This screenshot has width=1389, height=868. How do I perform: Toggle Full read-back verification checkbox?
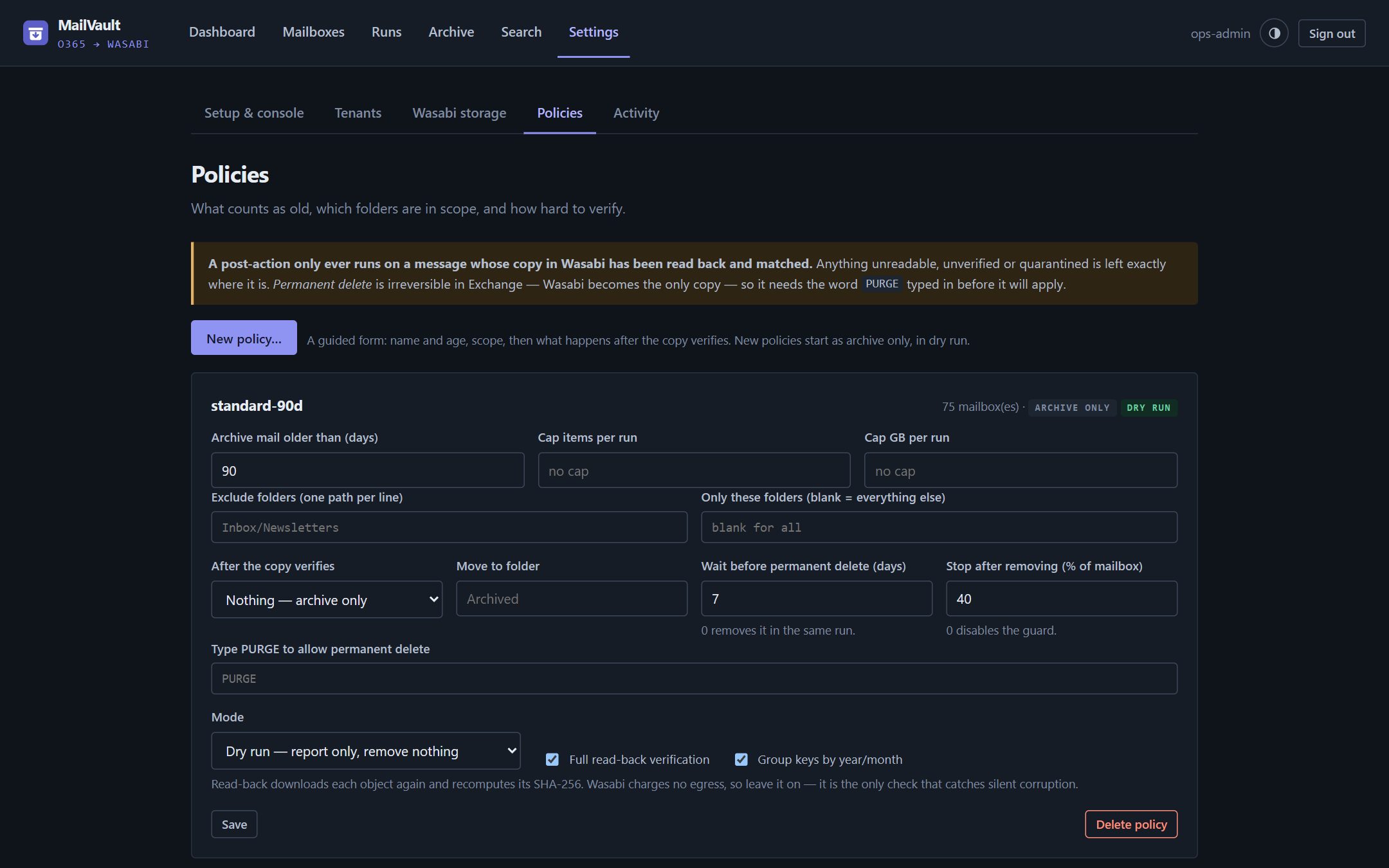pos(552,759)
